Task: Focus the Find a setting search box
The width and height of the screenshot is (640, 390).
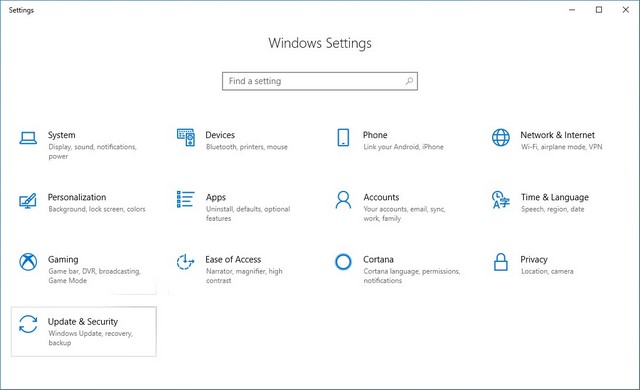Action: tap(320, 81)
